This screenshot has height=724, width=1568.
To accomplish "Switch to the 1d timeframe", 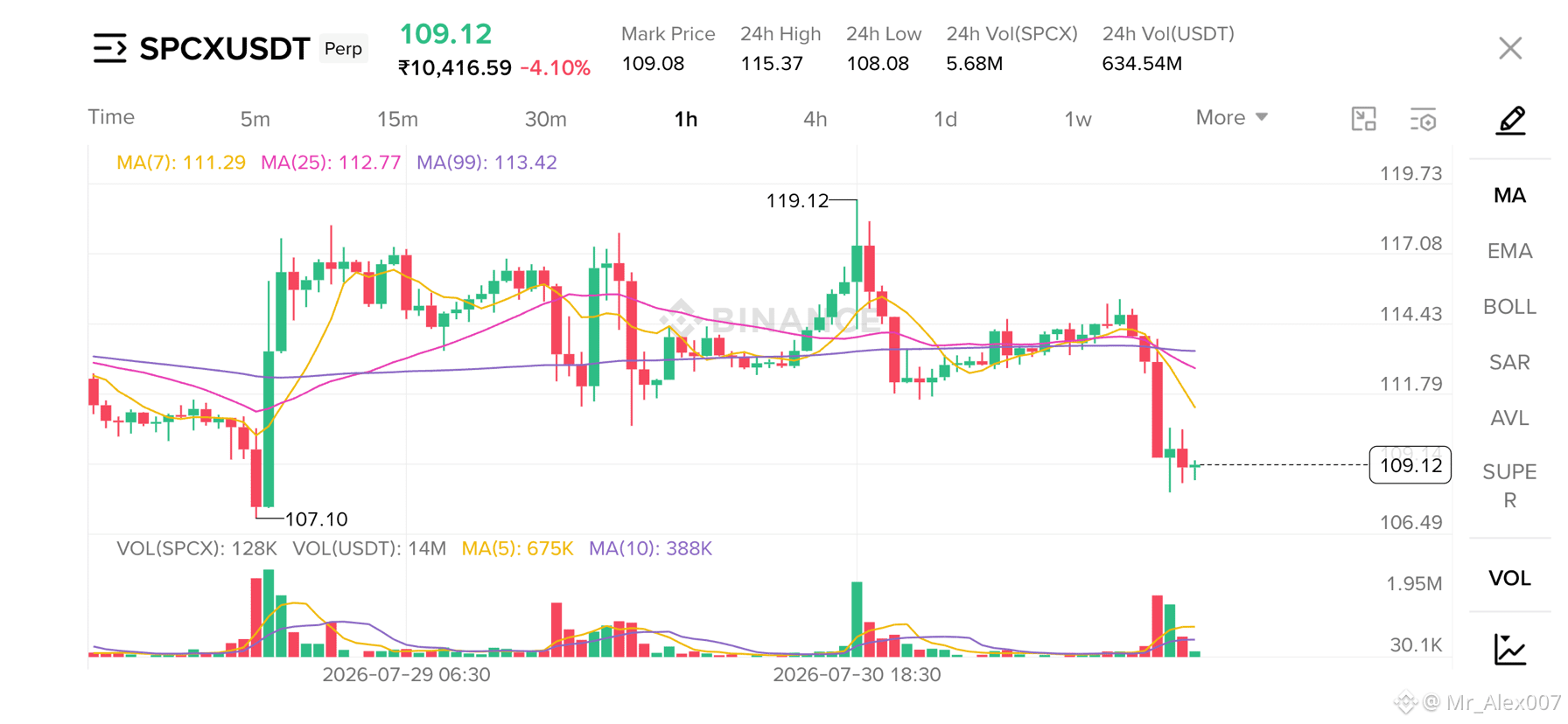I will (x=945, y=119).
